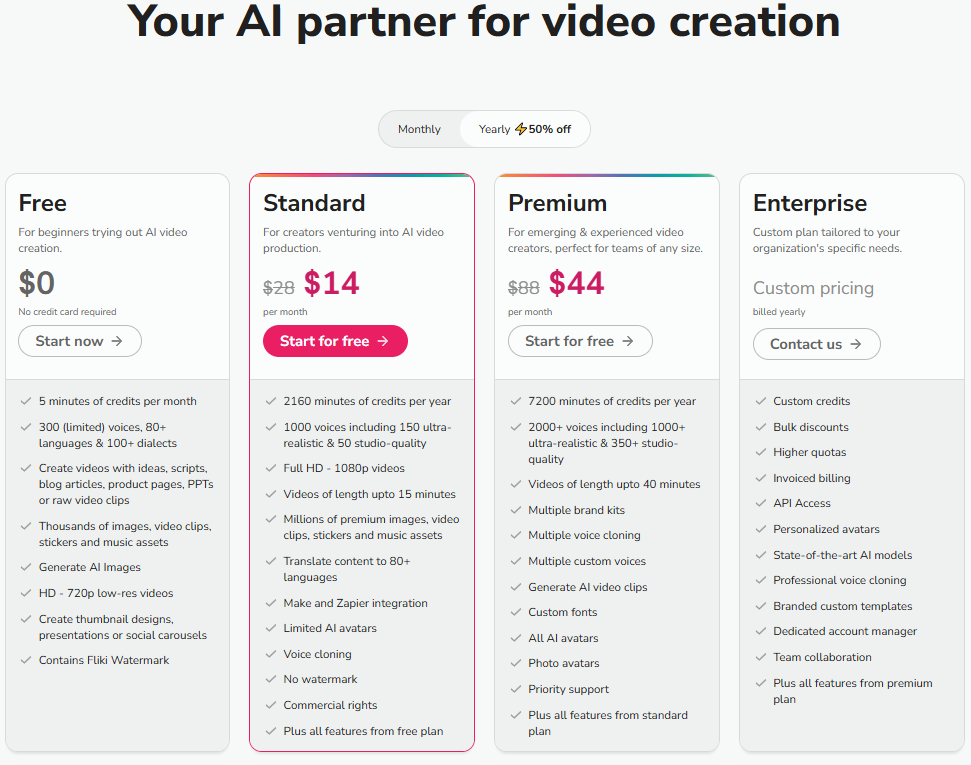The height and width of the screenshot is (765, 971).
Task: Click checkmark next to No watermark
Action: point(270,680)
